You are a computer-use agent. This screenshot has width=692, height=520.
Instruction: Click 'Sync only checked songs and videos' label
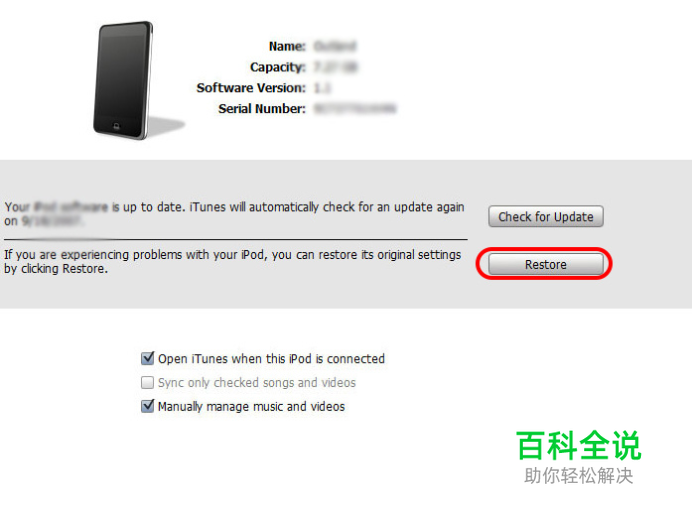[257, 382]
